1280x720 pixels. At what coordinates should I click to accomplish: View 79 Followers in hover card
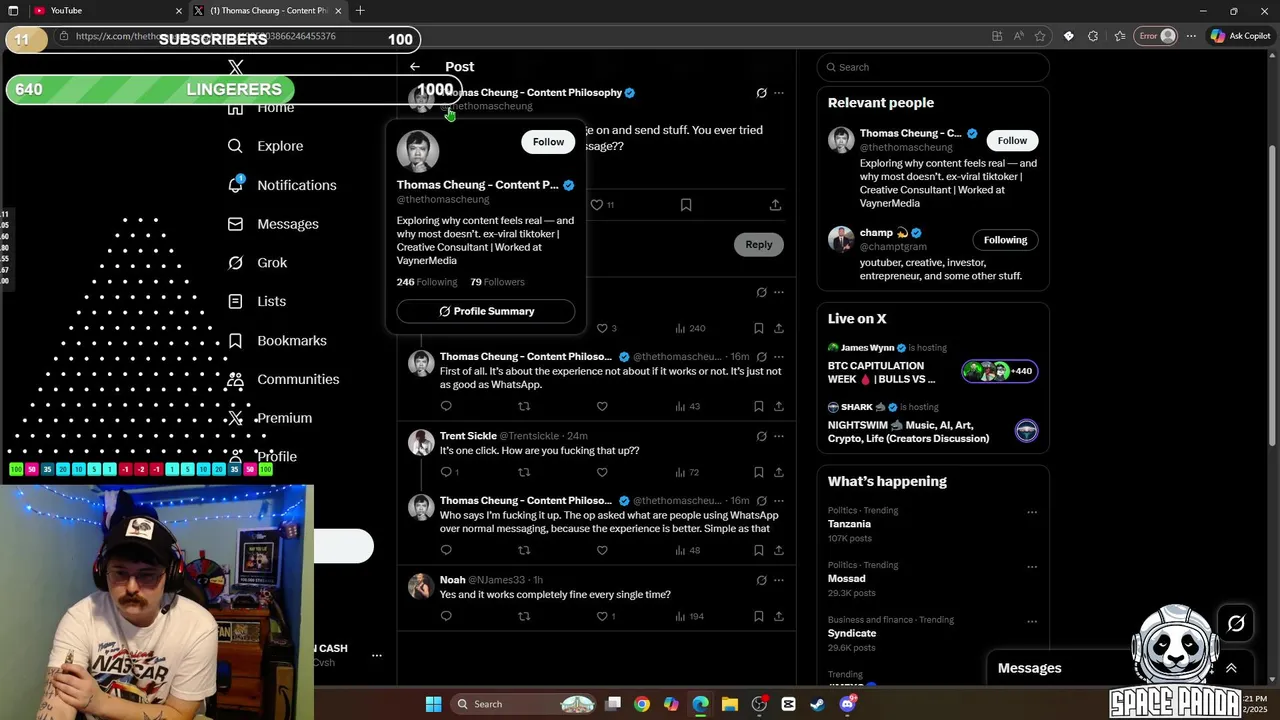(497, 282)
